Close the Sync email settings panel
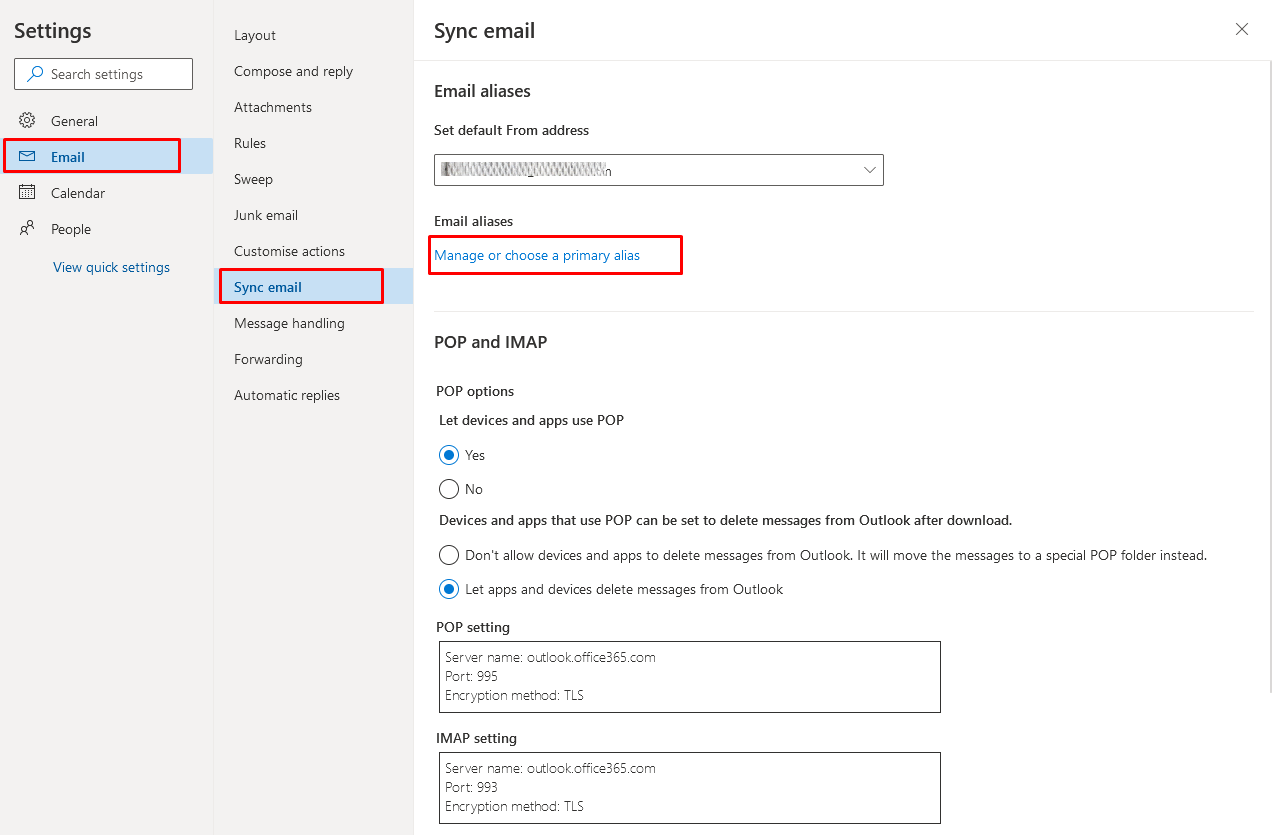This screenshot has height=835, width=1272. tap(1242, 30)
